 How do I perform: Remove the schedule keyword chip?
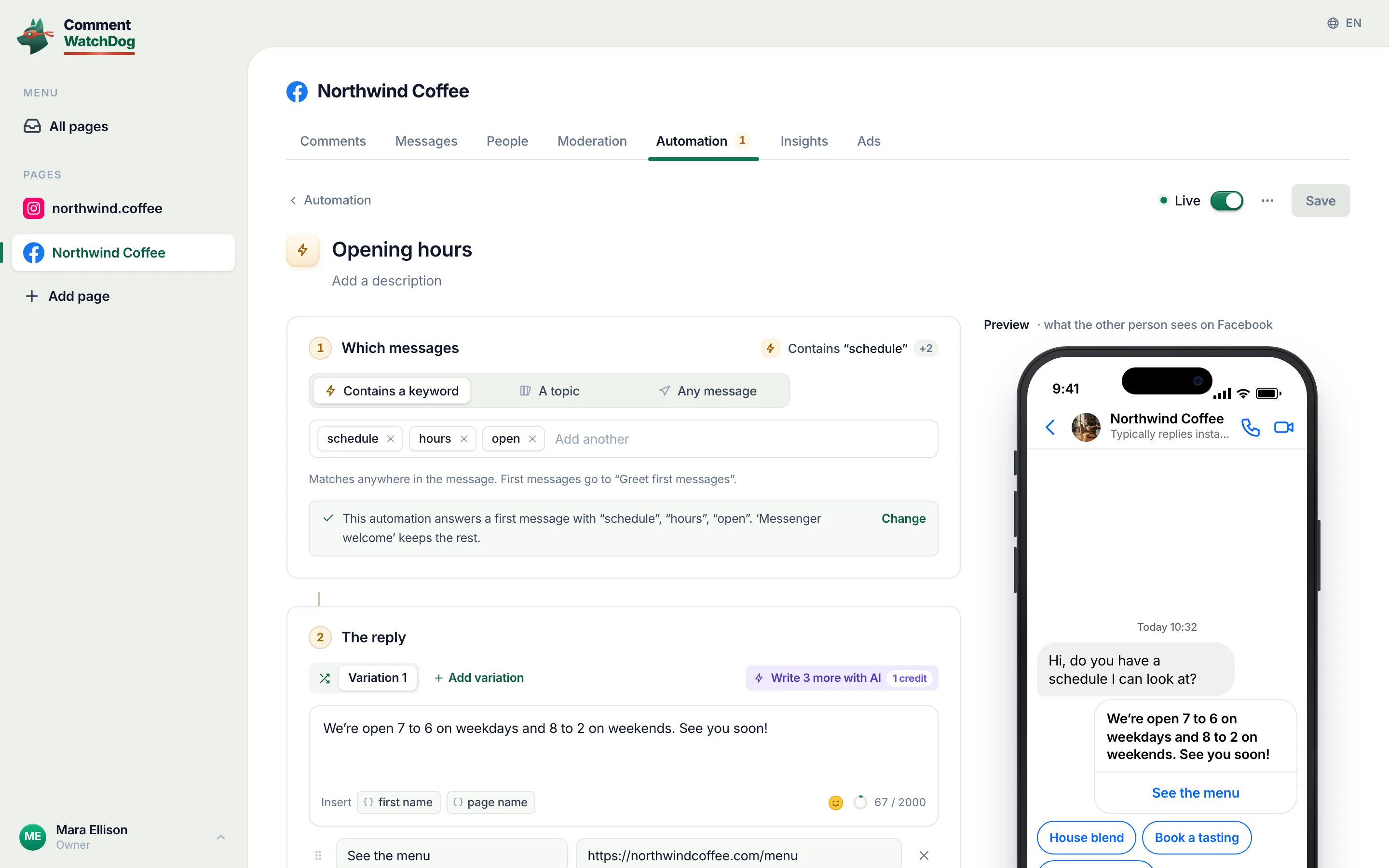point(390,439)
